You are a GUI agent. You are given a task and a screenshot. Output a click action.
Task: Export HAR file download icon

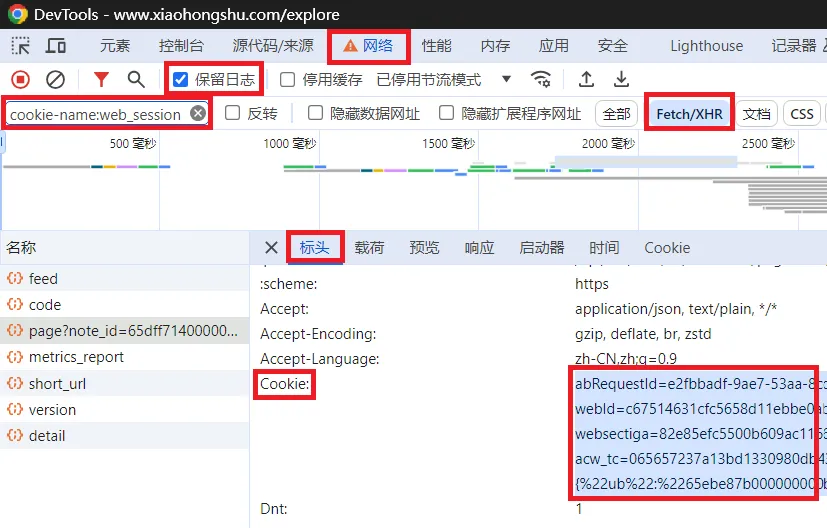[x=621, y=80]
